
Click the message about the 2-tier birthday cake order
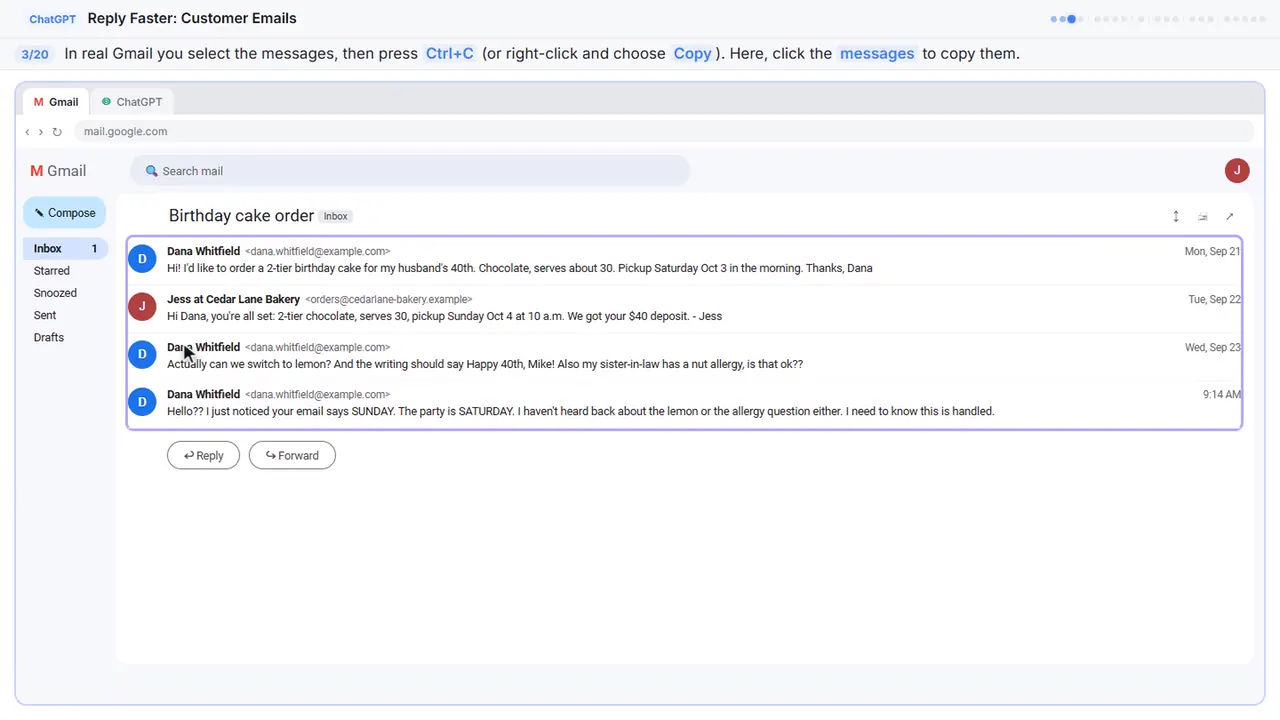point(684,259)
